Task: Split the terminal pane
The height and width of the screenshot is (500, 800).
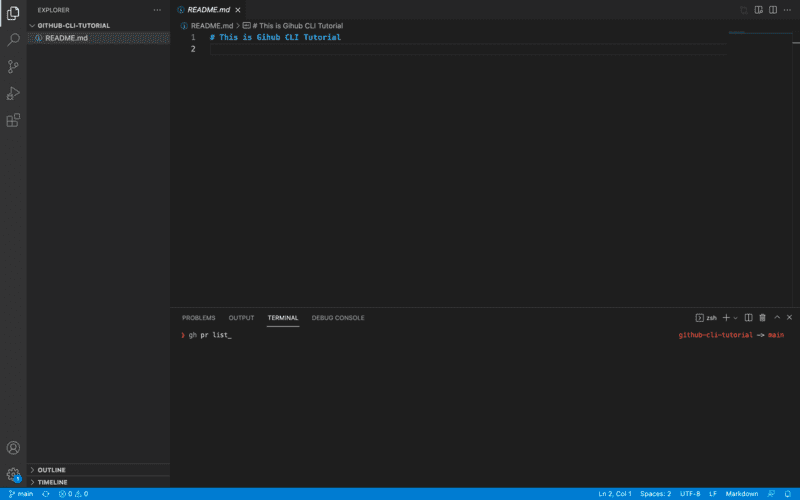Action: point(748,318)
